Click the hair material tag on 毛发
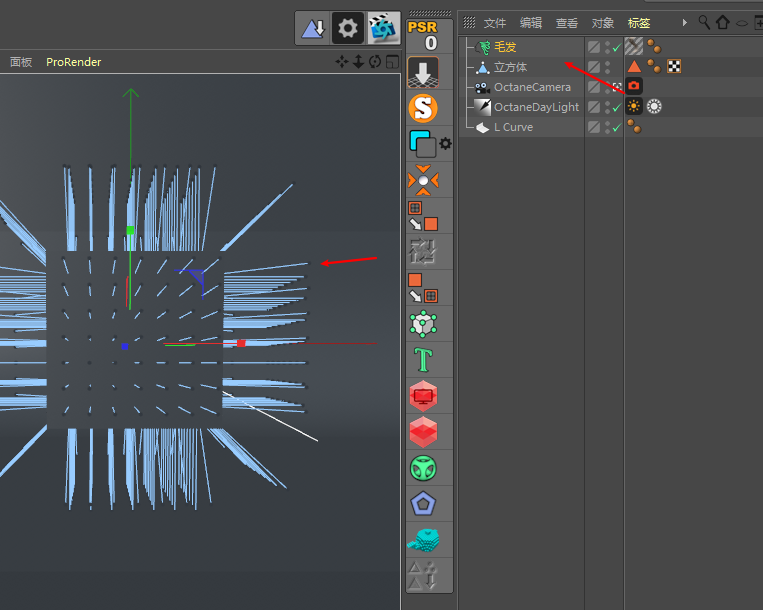Screen dimensions: 763x610 pos(634,47)
